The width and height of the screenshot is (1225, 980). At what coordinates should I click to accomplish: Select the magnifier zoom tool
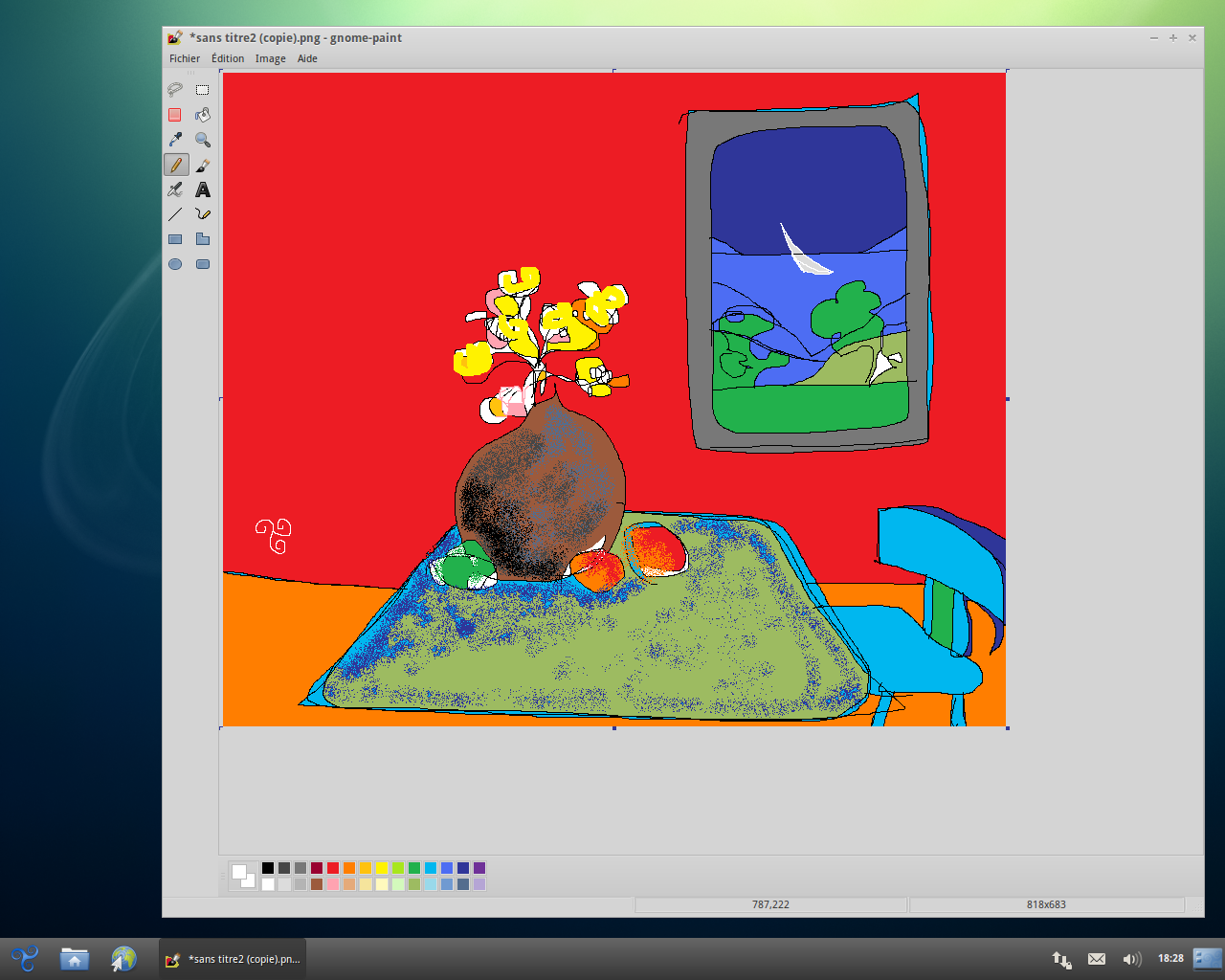[203, 140]
